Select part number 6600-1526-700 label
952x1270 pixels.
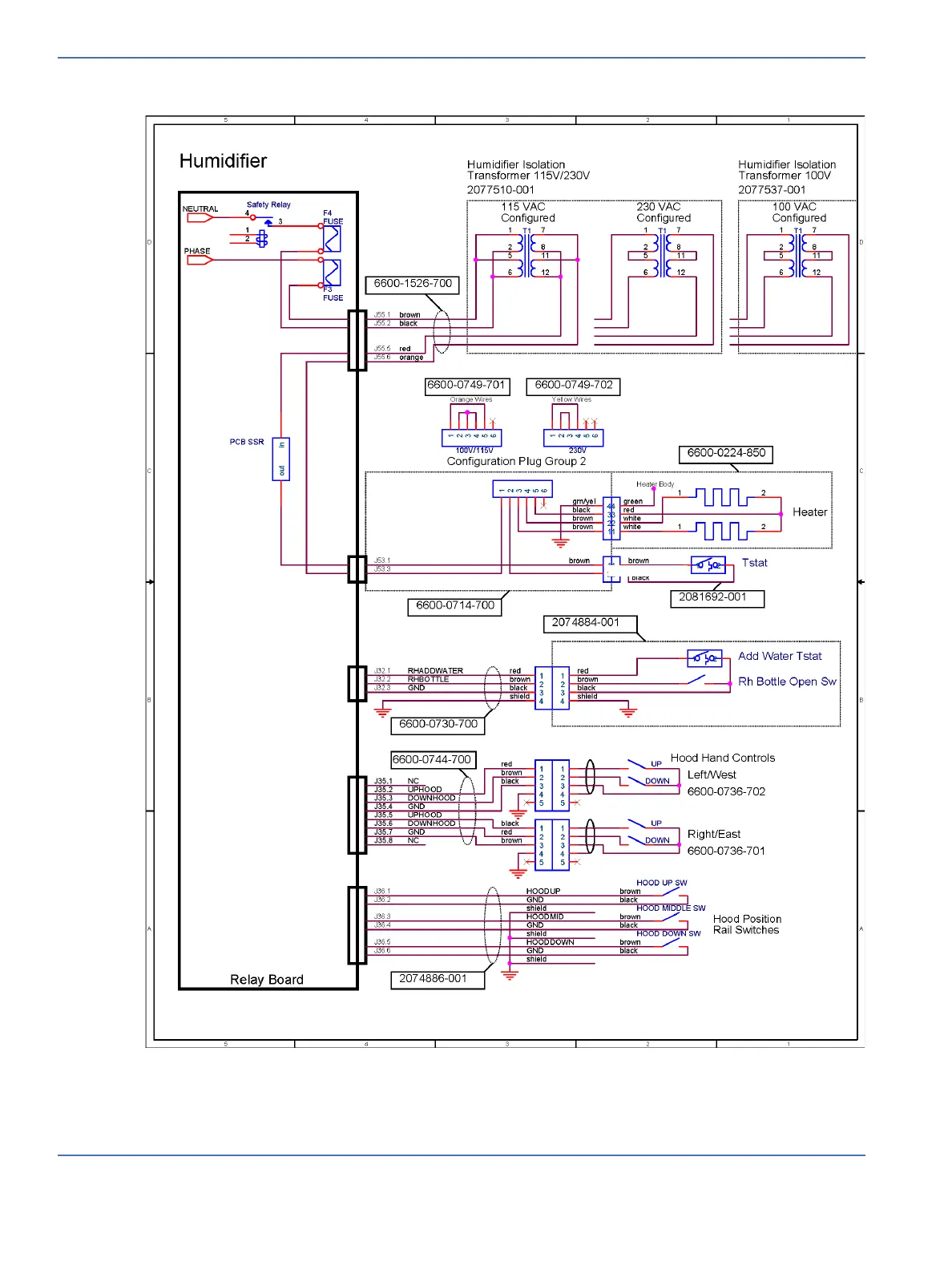point(413,285)
